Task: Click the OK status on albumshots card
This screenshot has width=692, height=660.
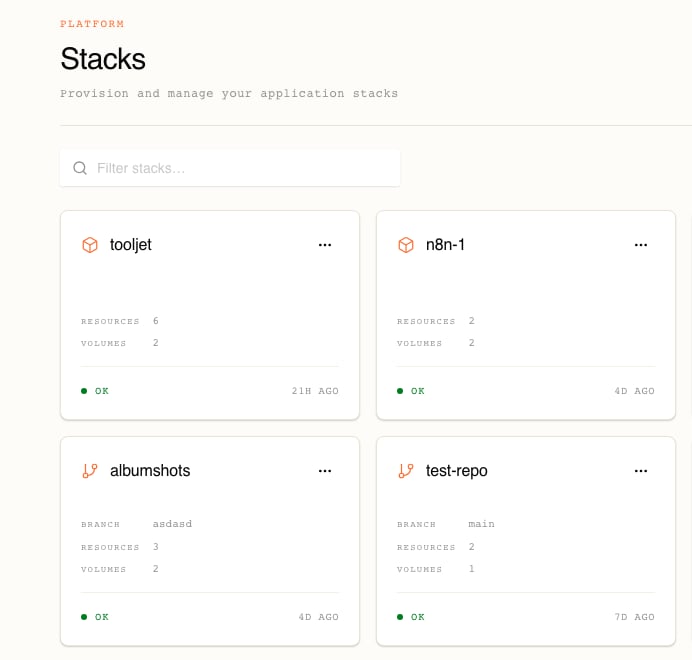Action: (x=102, y=617)
